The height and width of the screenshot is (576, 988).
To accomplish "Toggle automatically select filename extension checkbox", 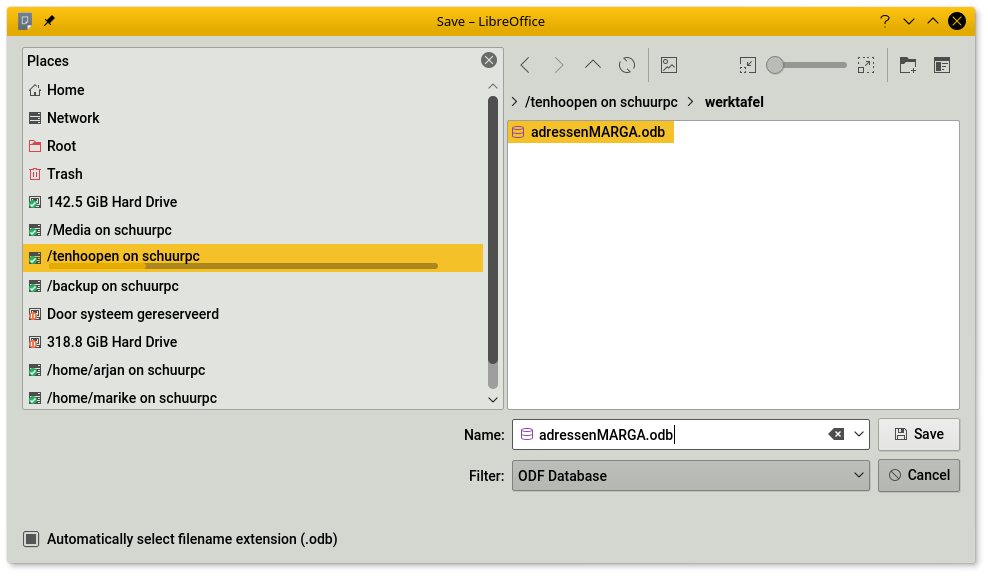I will tap(32, 539).
